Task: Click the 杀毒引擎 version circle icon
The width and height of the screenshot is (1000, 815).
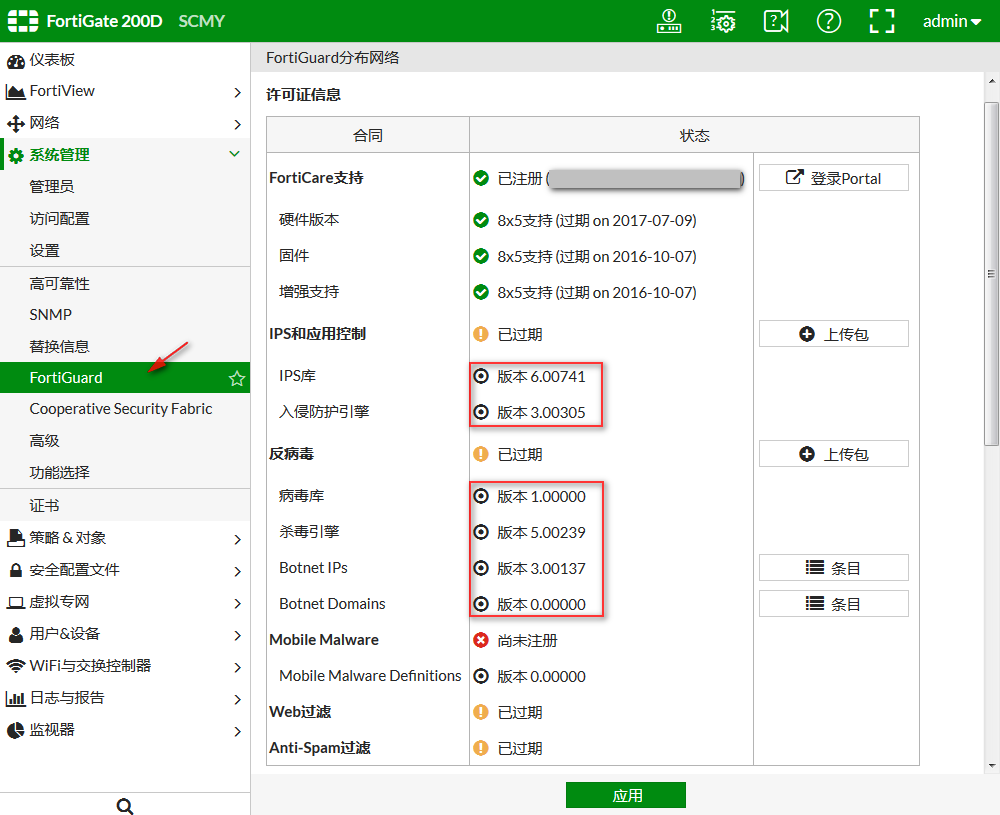Action: [481, 532]
